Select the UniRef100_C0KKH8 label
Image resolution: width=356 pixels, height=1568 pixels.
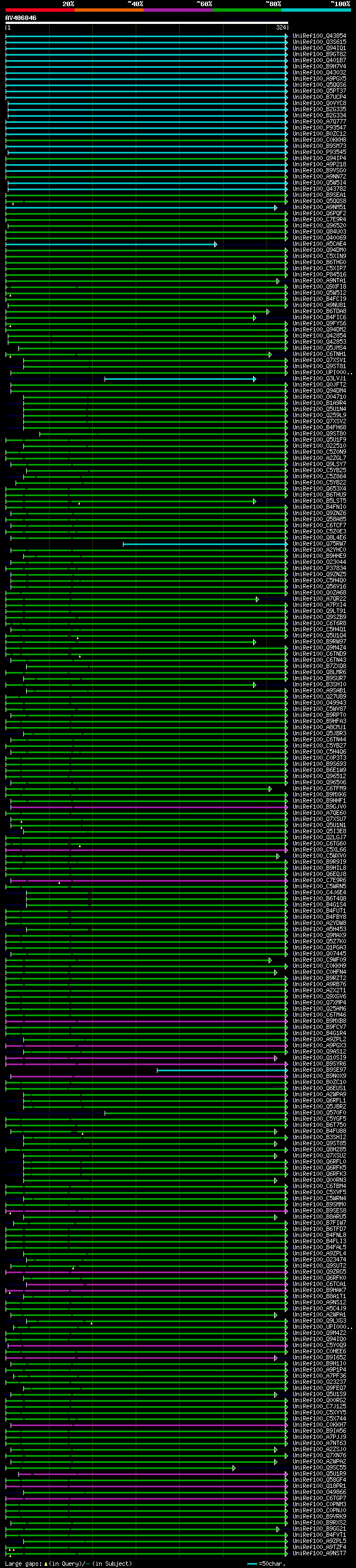(x=319, y=140)
